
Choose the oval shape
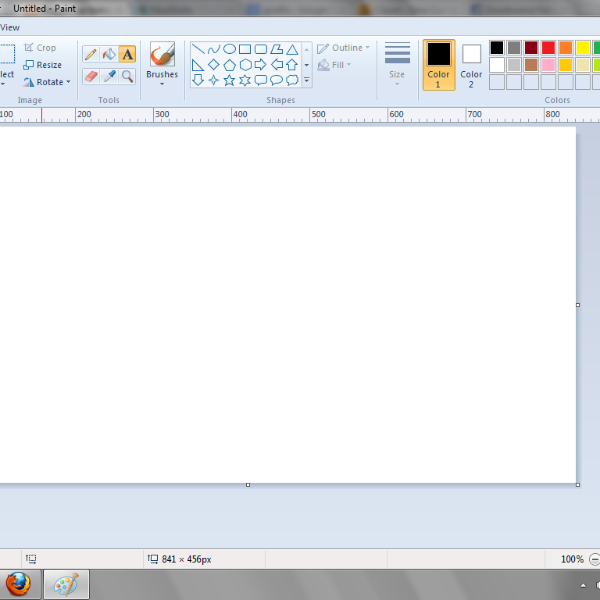coord(229,49)
